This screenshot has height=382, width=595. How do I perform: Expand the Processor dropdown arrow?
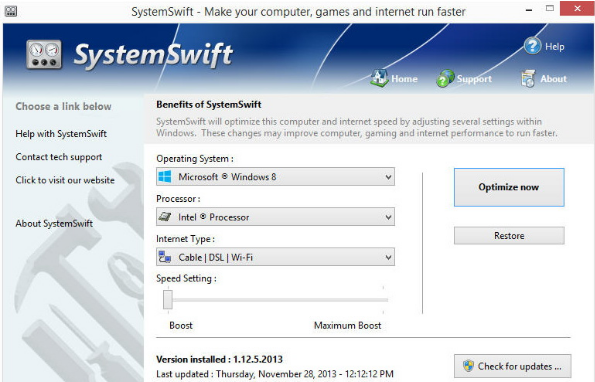pos(388,217)
